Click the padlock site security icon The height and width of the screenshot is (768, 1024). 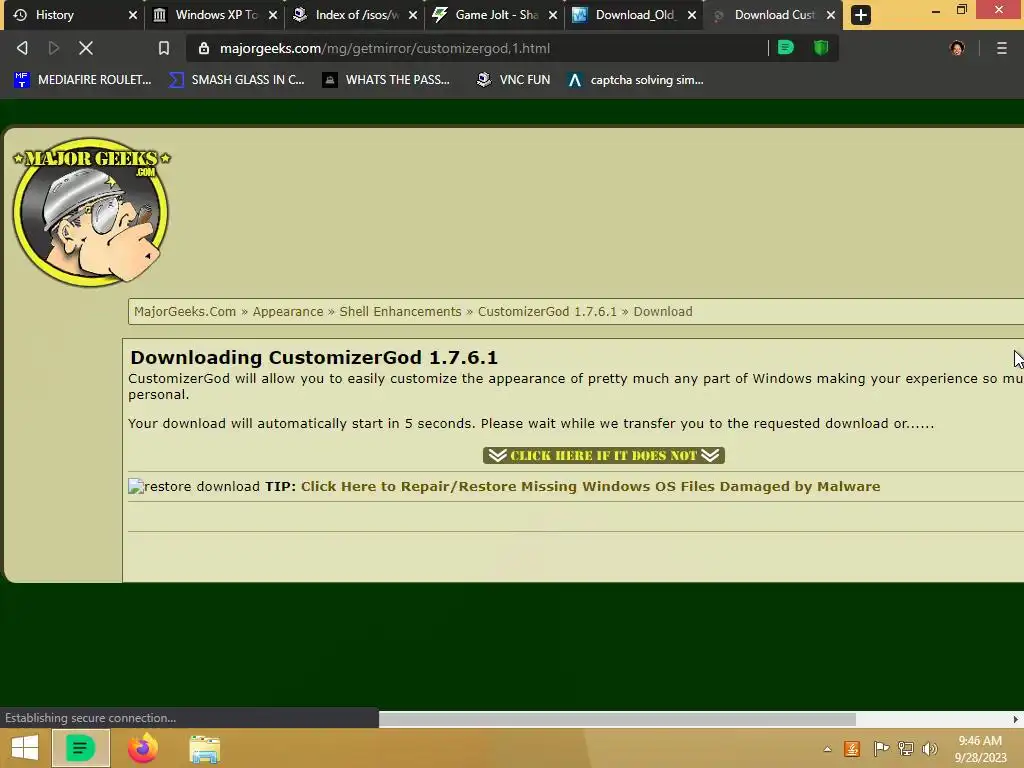point(204,48)
